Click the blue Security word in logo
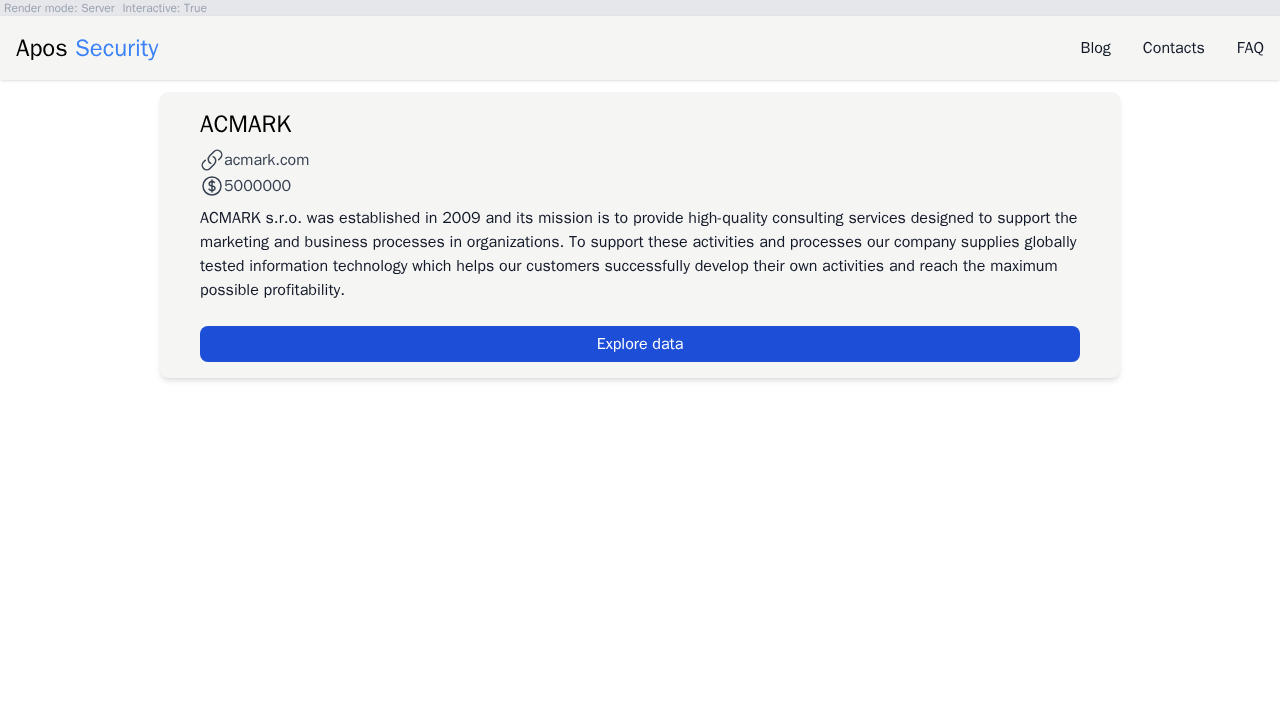This screenshot has width=1280, height=720. point(117,48)
